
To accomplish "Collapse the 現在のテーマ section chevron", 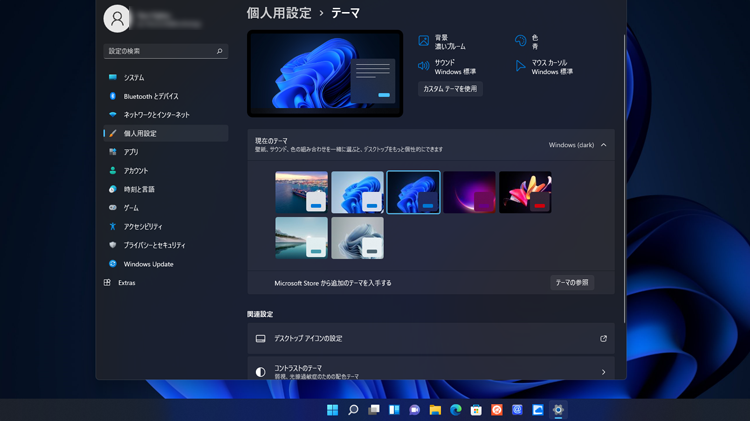I will pyautogui.click(x=604, y=145).
